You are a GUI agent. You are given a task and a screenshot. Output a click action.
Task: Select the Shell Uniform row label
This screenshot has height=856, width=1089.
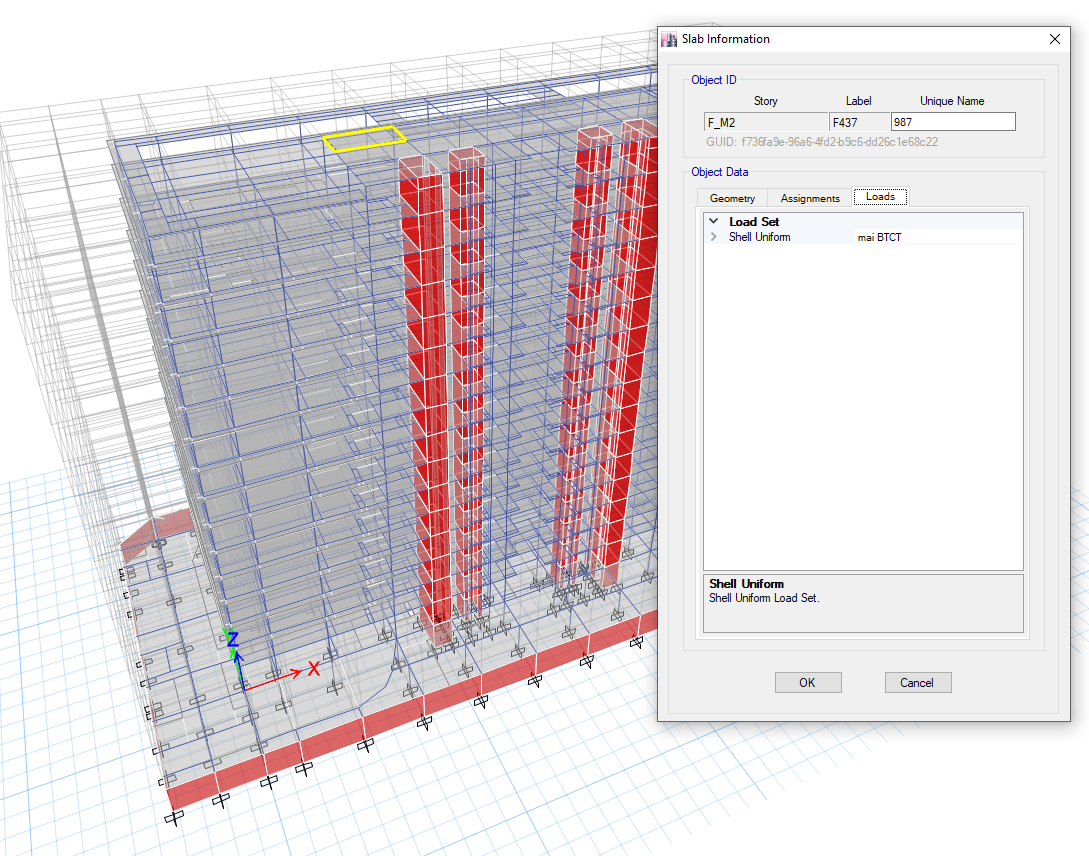pyautogui.click(x=759, y=237)
